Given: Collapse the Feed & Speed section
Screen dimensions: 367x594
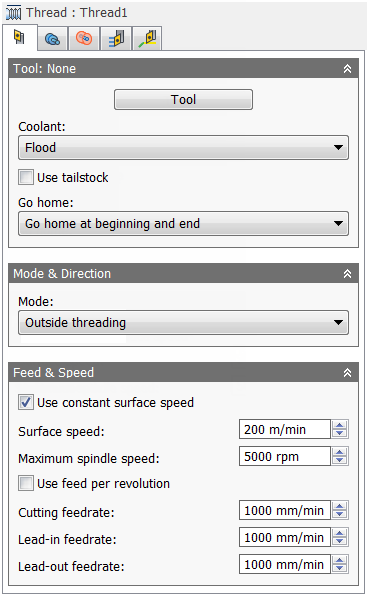Looking at the screenshot, I should 347,372.
